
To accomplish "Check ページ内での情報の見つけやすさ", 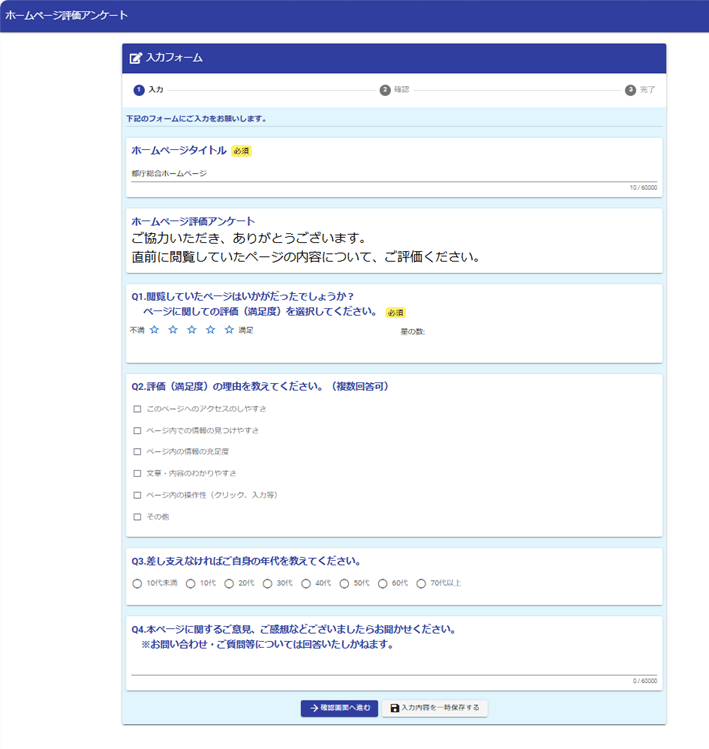I will click(x=137, y=430).
